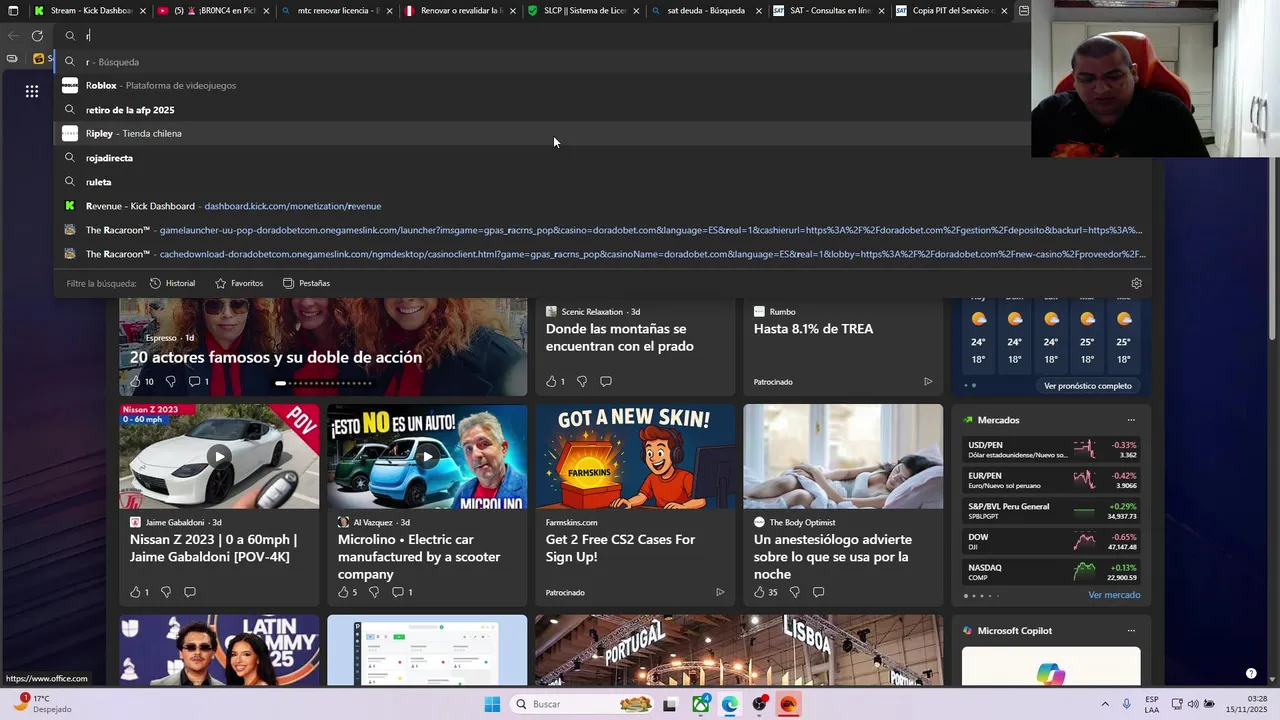The width and height of the screenshot is (1280, 720).
Task: Click the browser back arrow
Action: click(13, 35)
